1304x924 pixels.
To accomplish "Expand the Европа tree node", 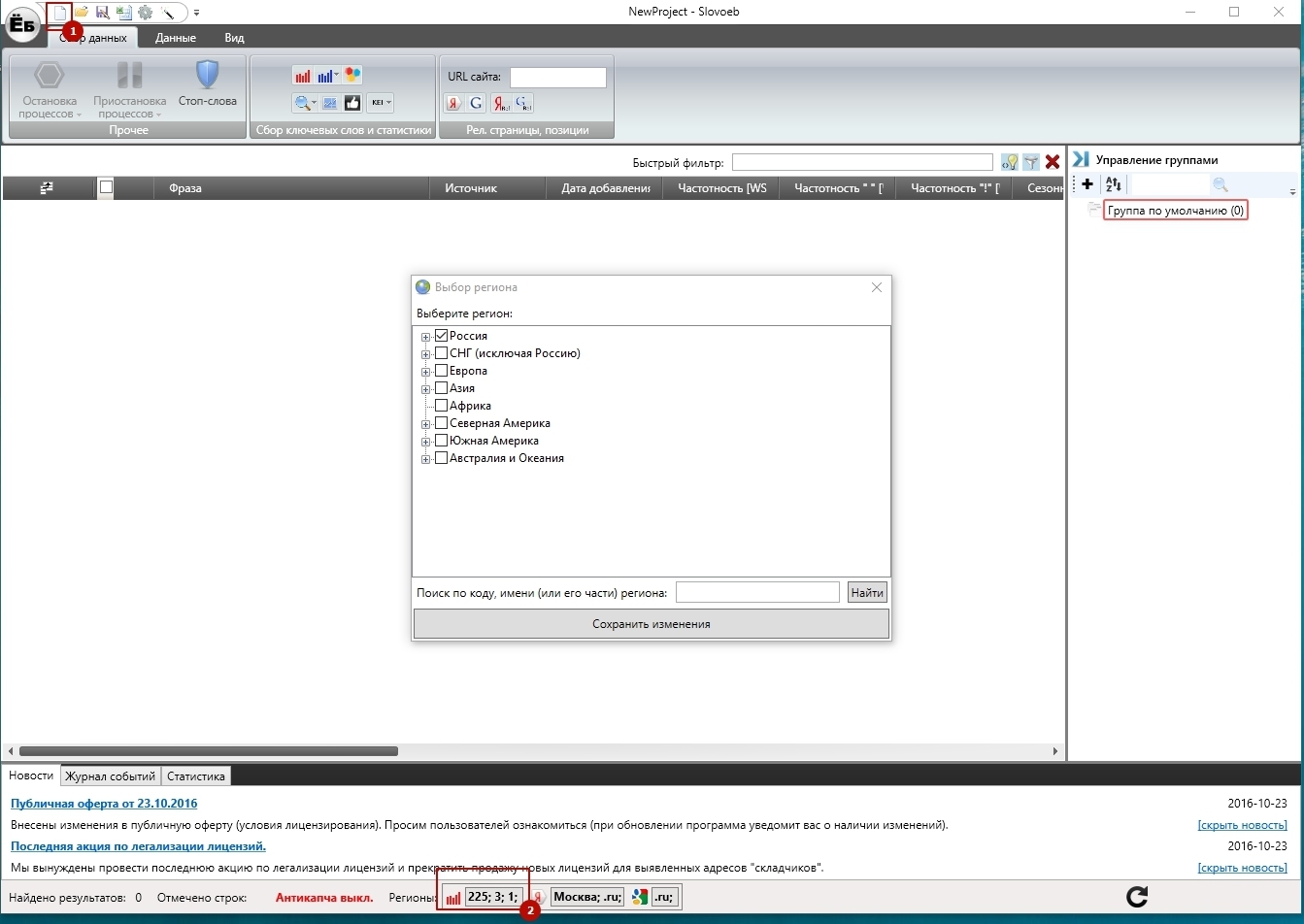I will [x=425, y=372].
